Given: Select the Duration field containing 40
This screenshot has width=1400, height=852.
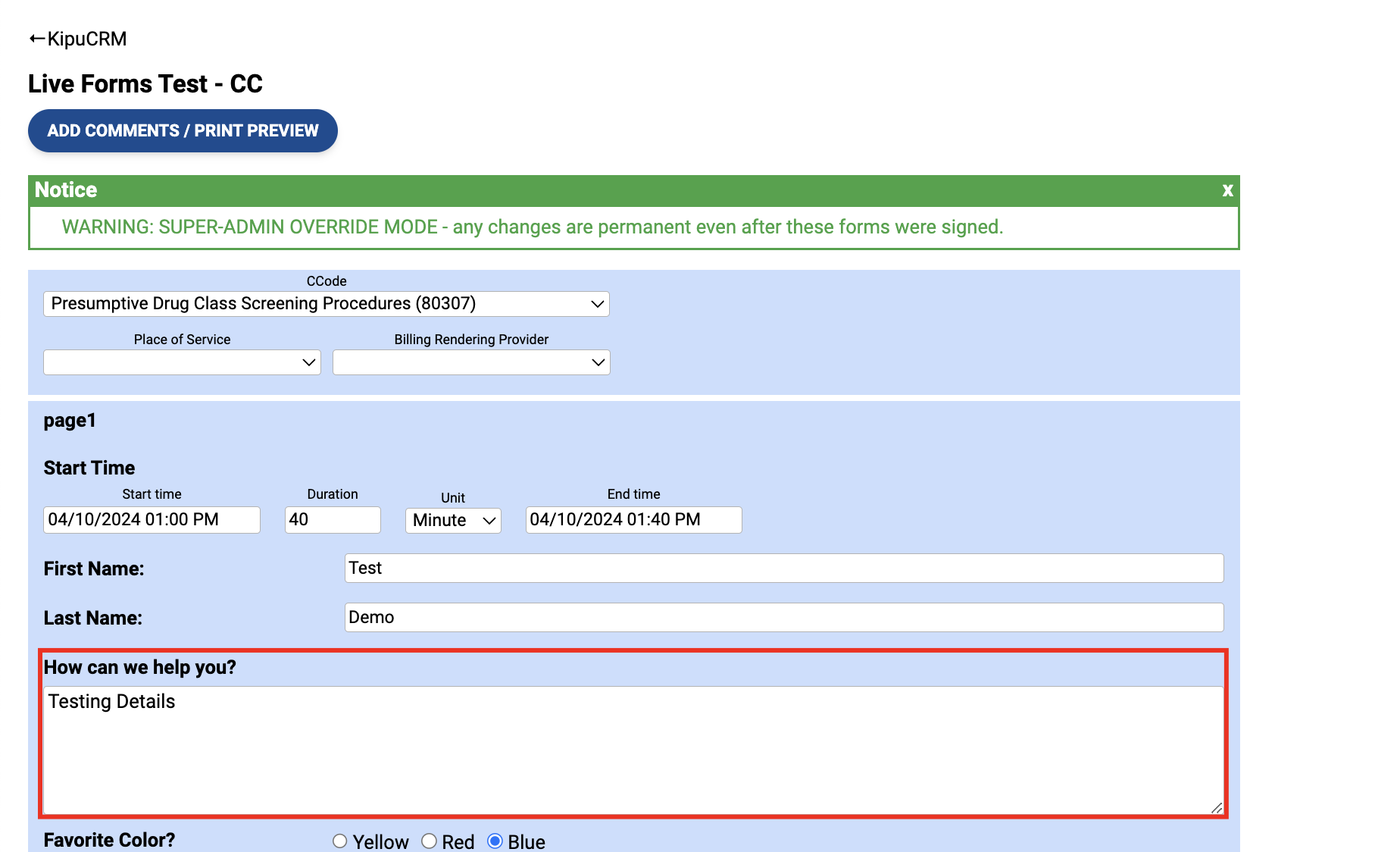Looking at the screenshot, I should point(332,519).
